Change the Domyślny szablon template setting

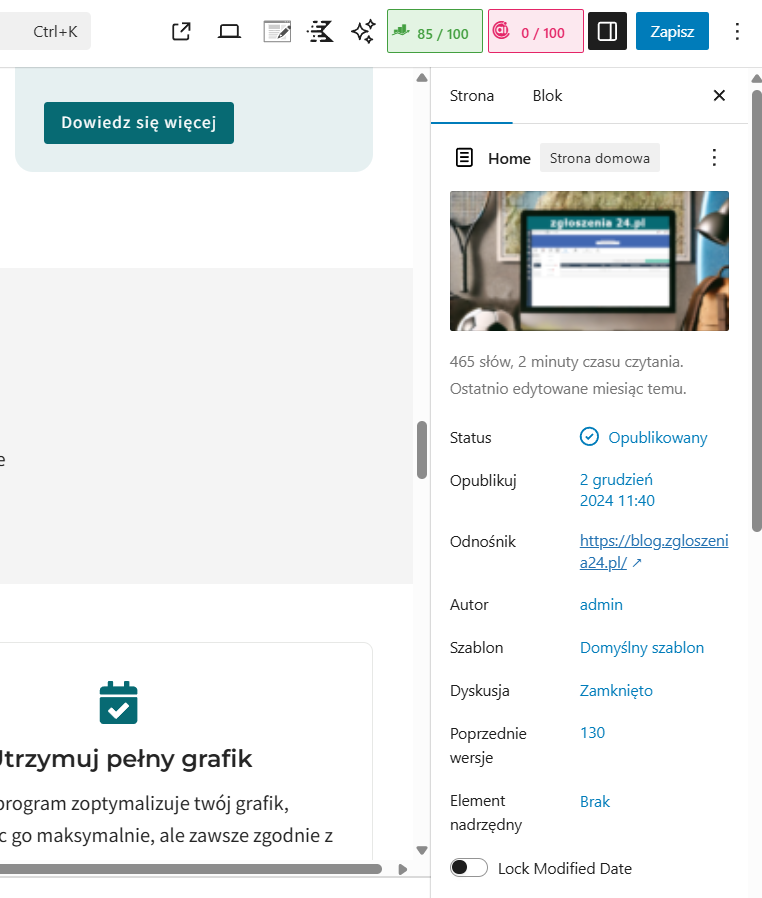(641, 647)
